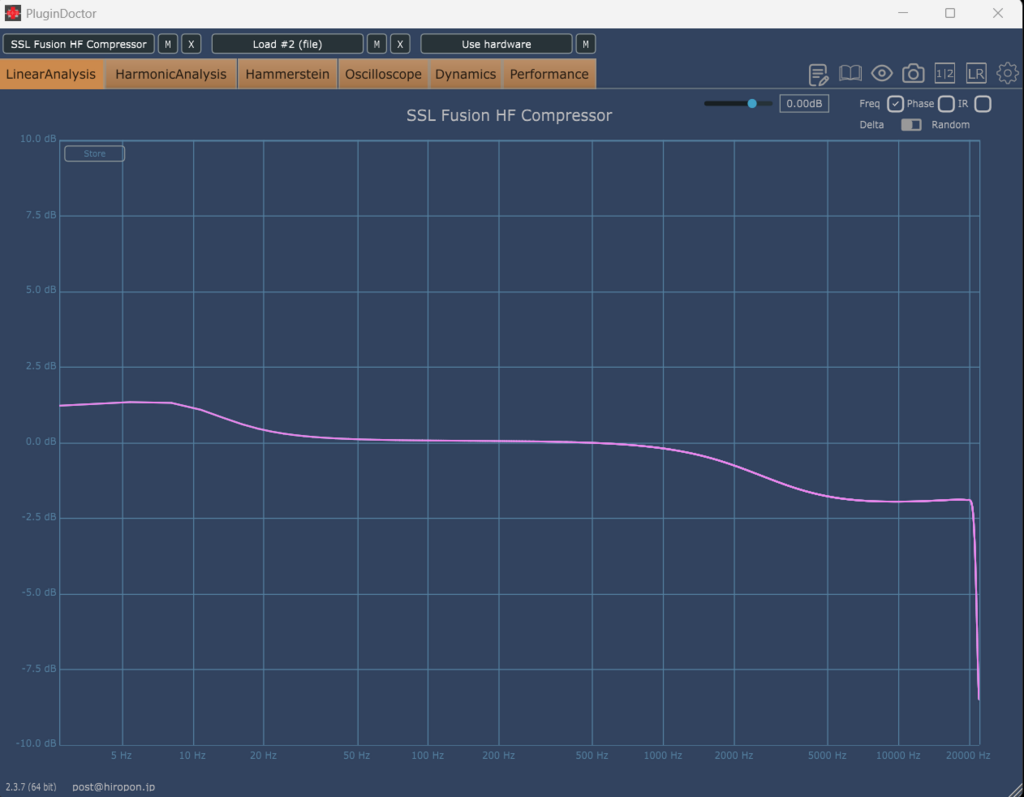
Task: Open the Hammerstein tab
Action: pos(287,74)
